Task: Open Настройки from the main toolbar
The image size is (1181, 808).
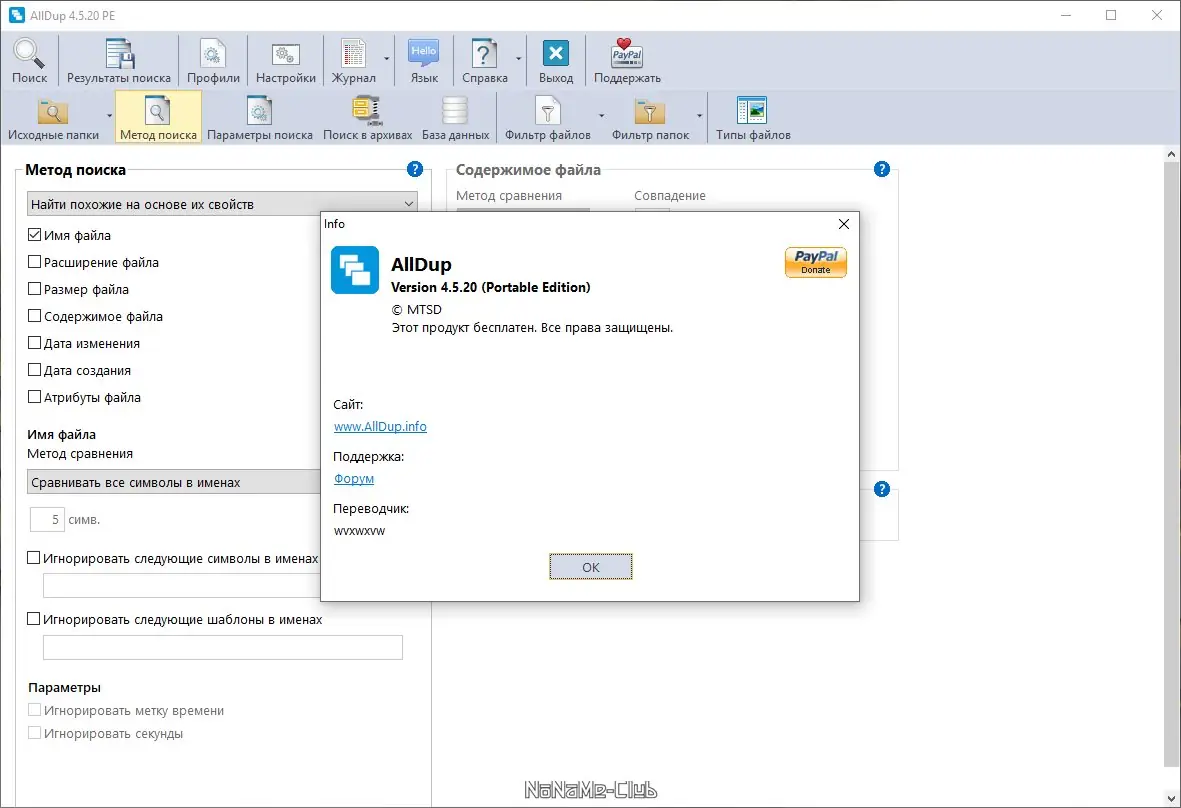Action: (285, 61)
